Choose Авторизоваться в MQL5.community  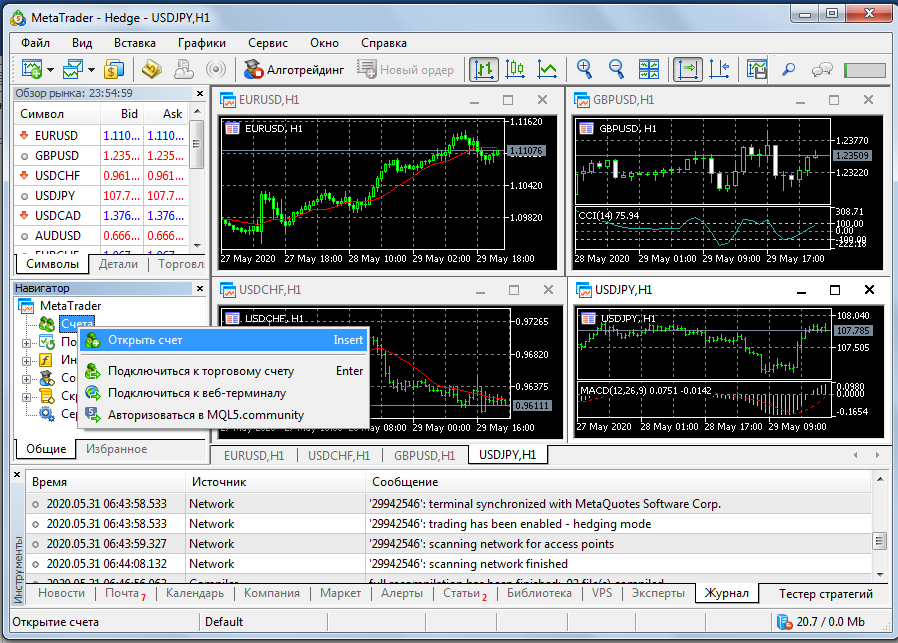223,415
